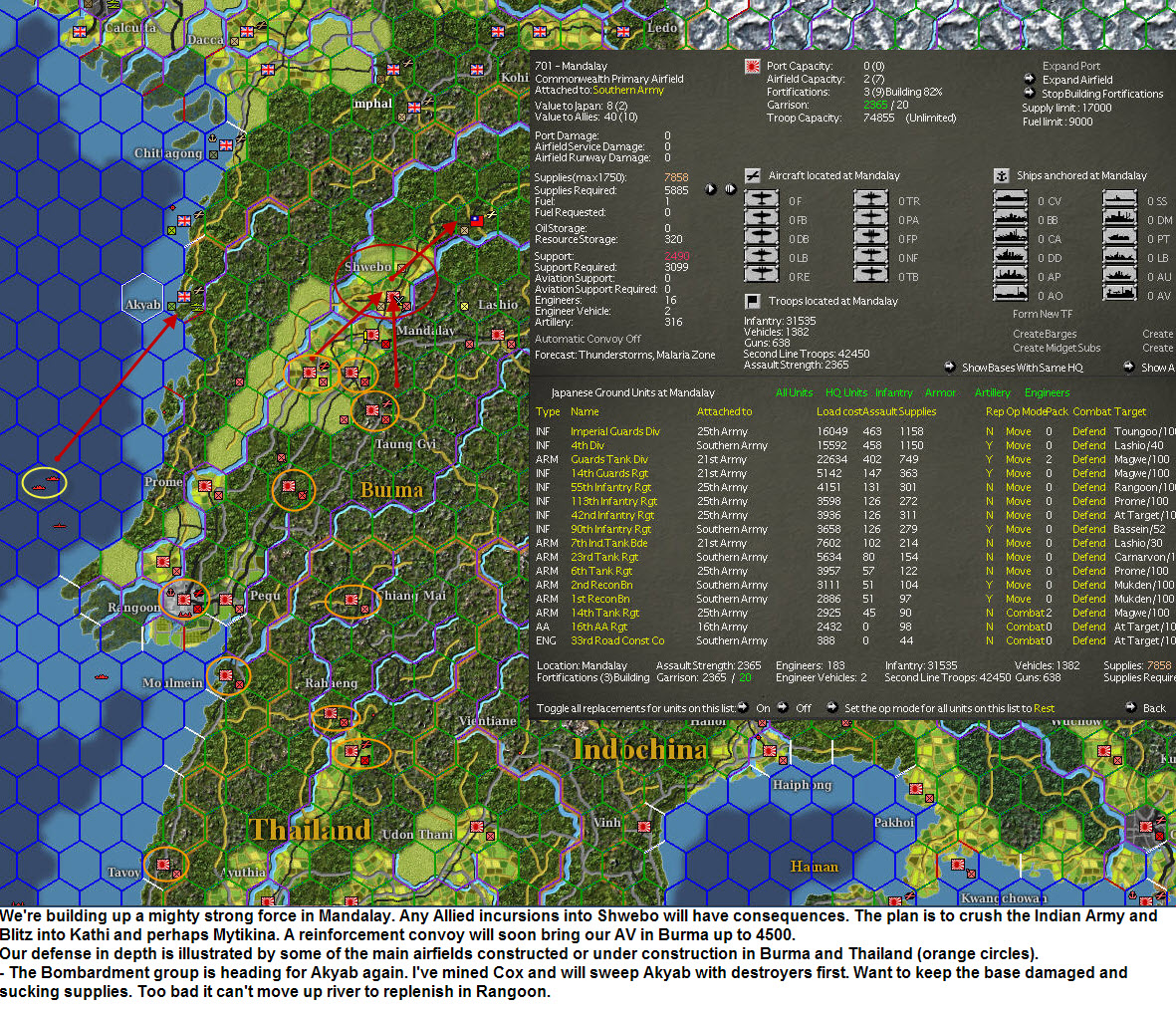Click the Japanese rising sun flag icon
The height and width of the screenshot is (1011, 1176).
(x=752, y=66)
